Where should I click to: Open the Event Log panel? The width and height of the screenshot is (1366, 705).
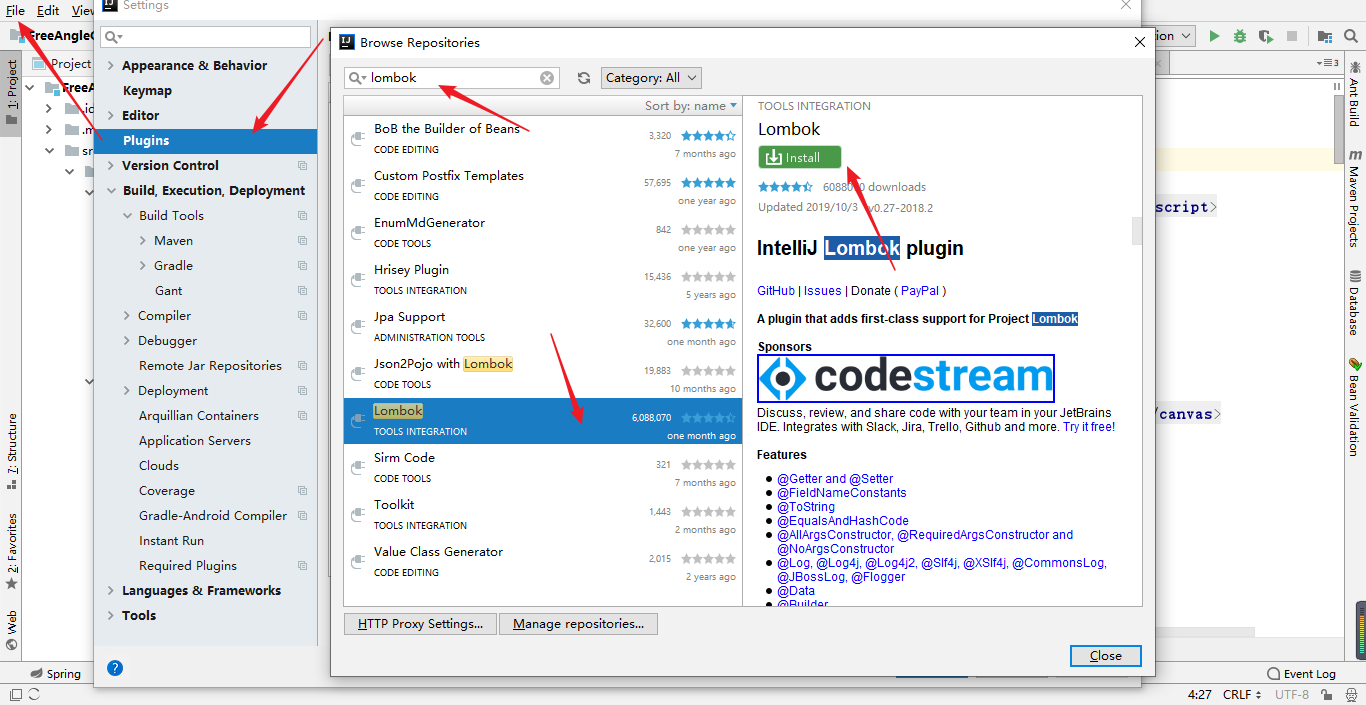(x=1301, y=674)
